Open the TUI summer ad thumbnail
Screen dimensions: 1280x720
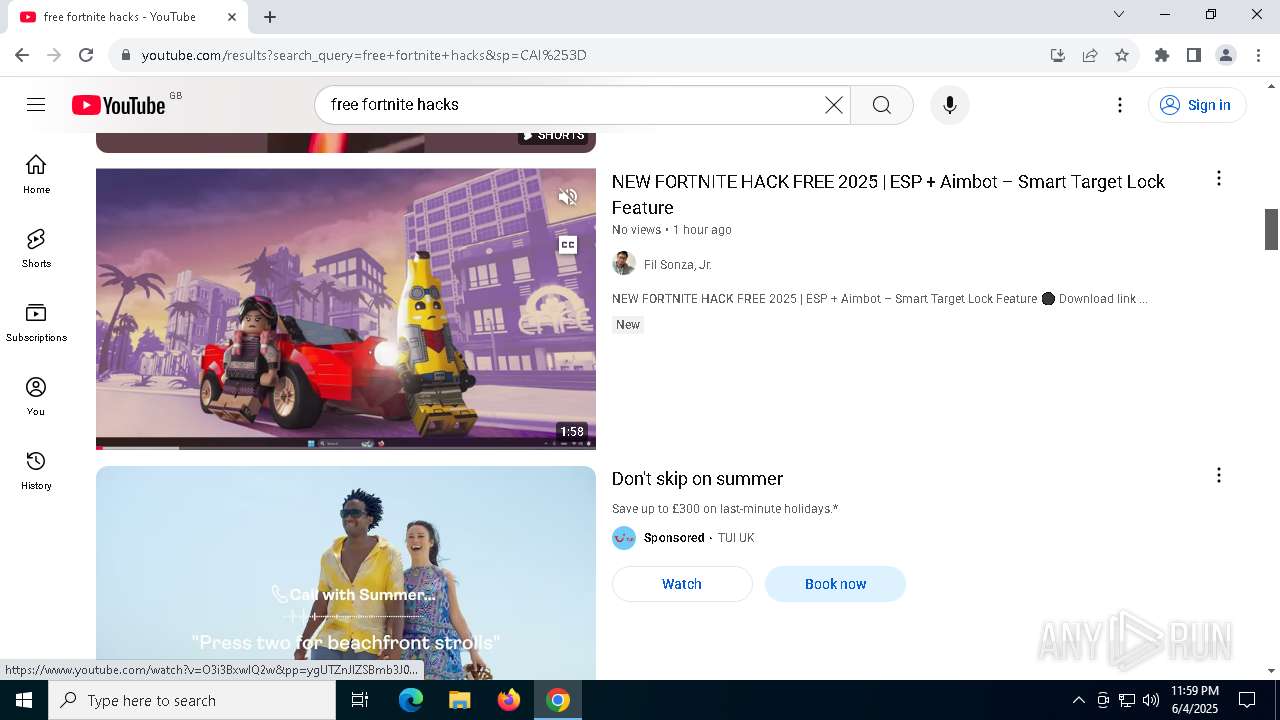(x=346, y=573)
